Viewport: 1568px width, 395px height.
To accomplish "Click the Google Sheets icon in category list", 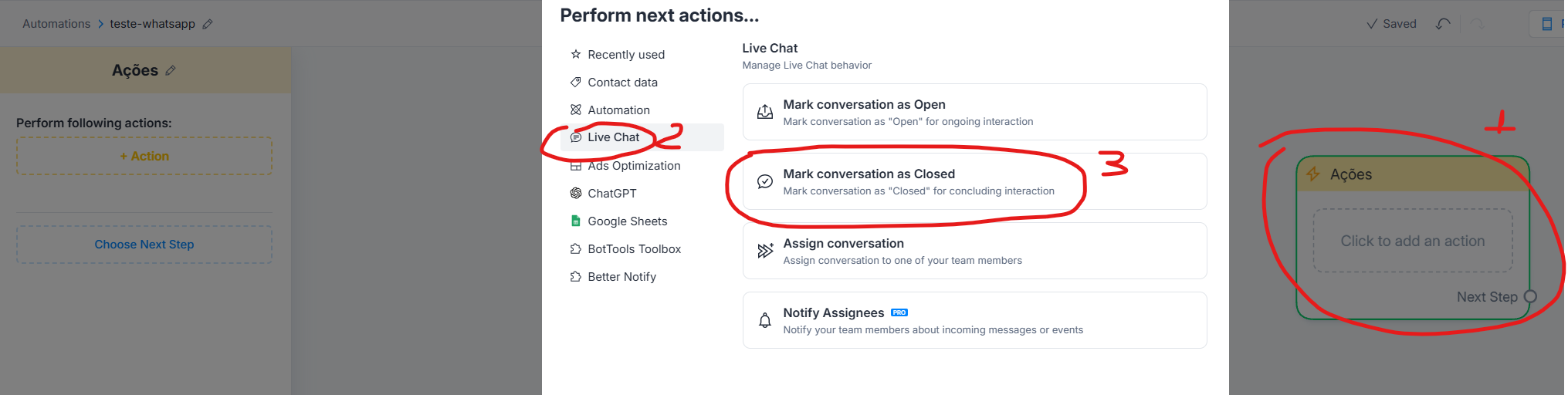I will point(576,221).
